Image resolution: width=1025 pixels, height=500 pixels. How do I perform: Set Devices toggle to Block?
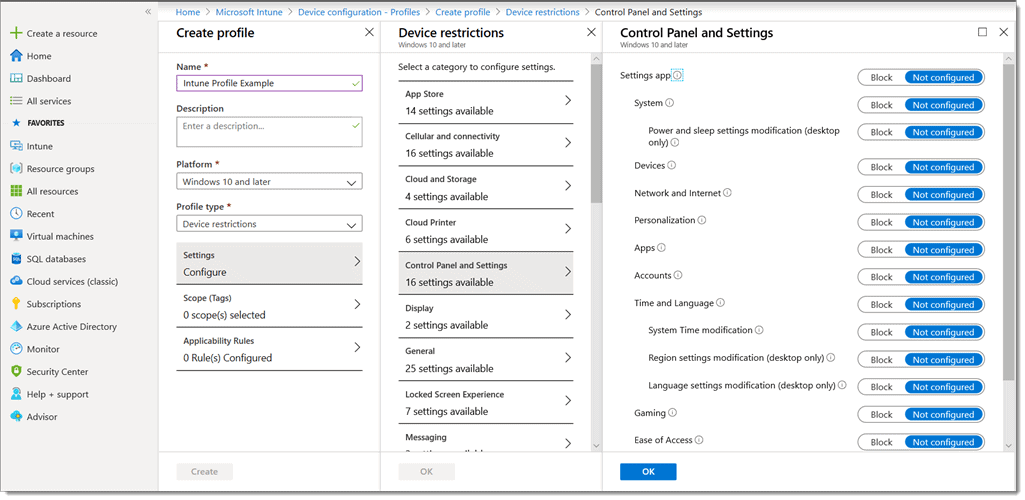click(x=881, y=167)
